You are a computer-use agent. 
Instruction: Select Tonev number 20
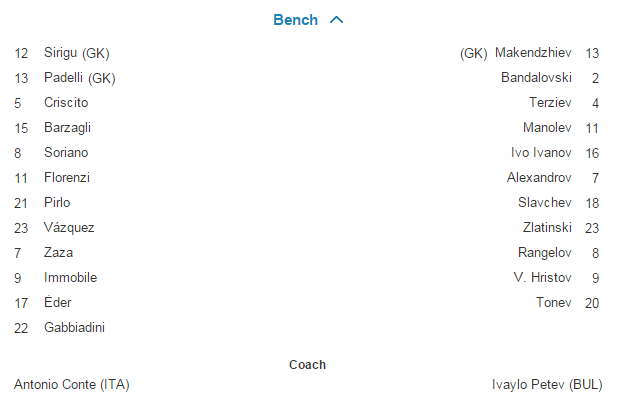coord(553,303)
